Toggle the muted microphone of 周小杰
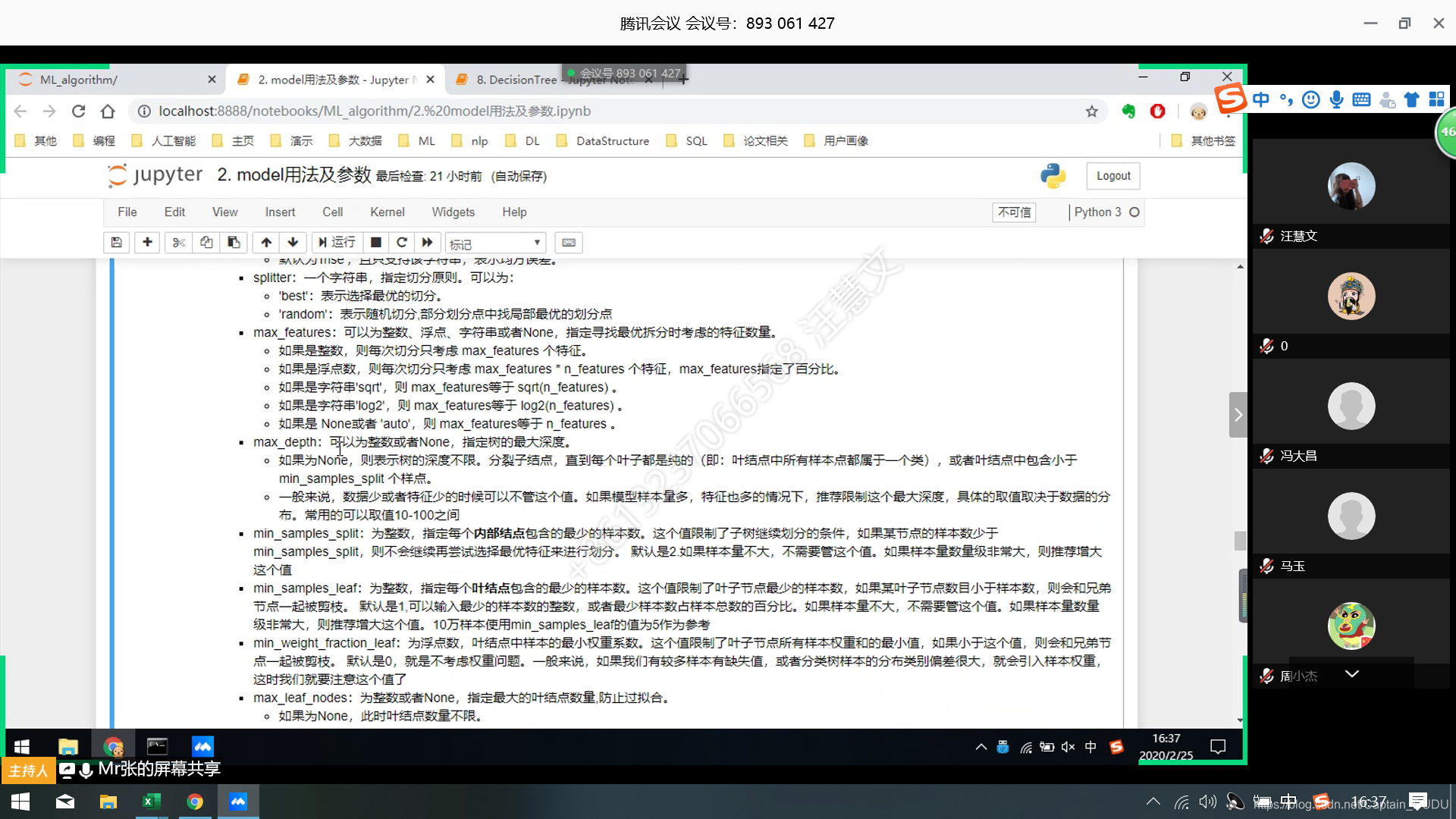Viewport: 1456px width, 819px height. click(x=1266, y=676)
